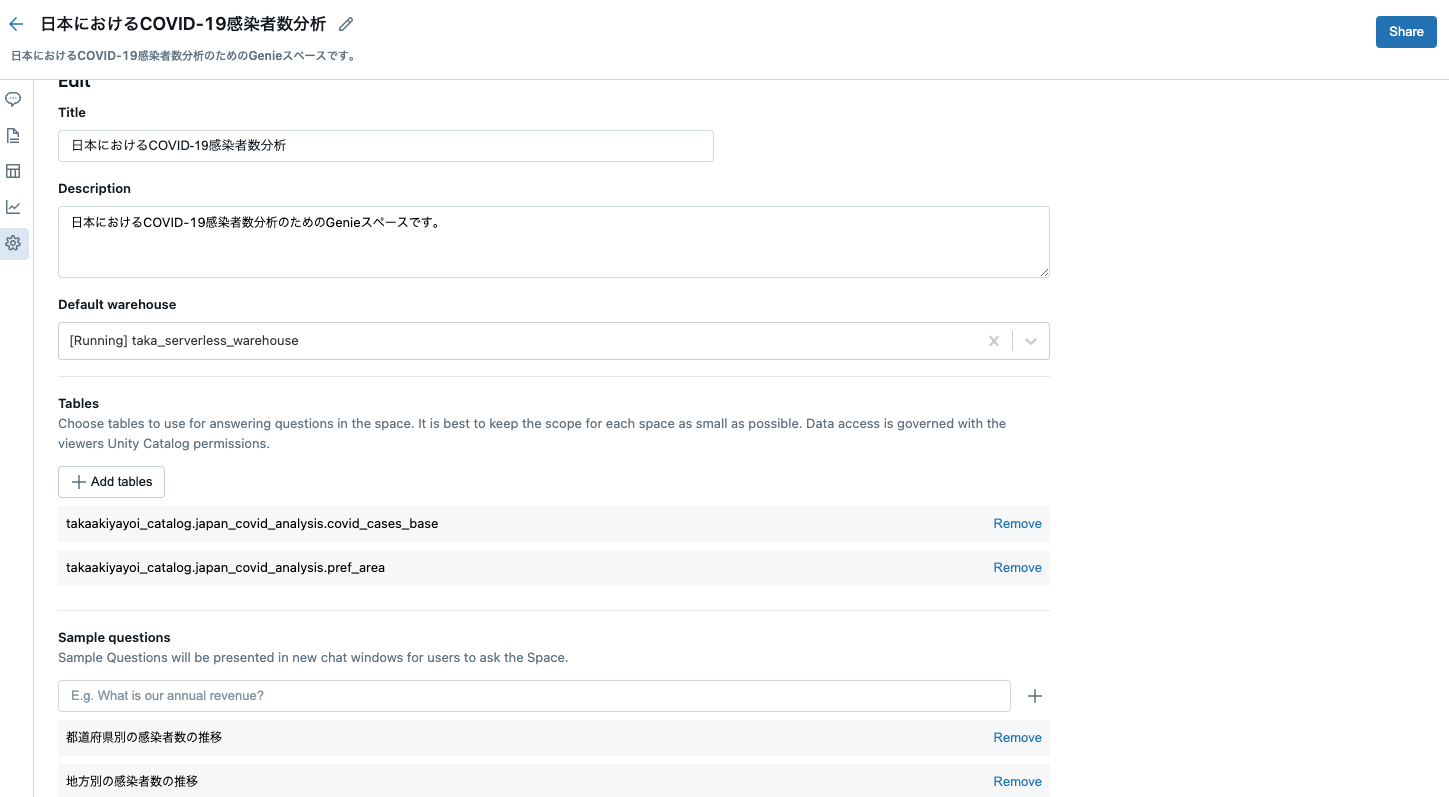
Task: Click the plus icon to add sample question
Action: 1034,695
